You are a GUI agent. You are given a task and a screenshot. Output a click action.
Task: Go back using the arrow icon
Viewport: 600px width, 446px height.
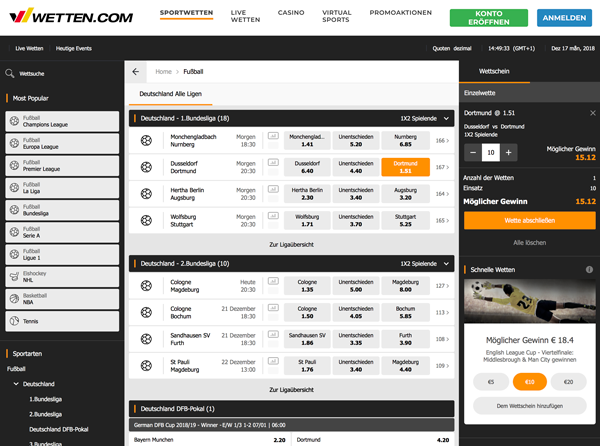click(135, 72)
